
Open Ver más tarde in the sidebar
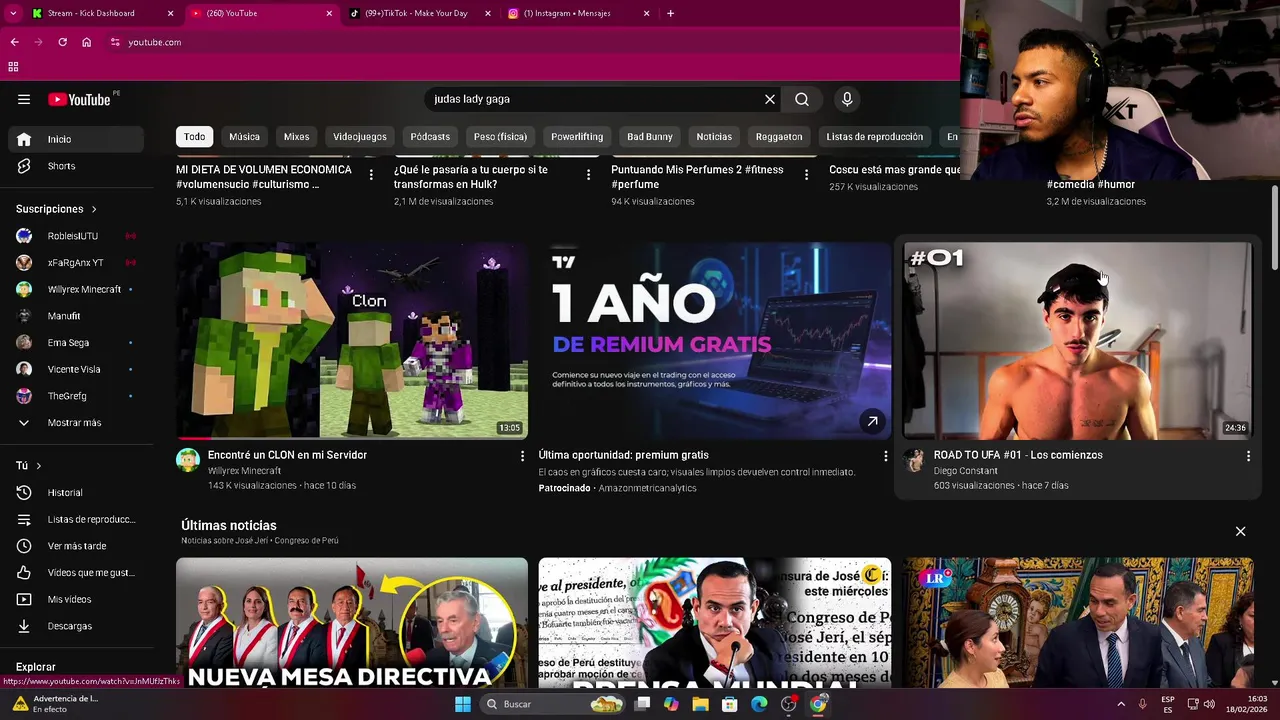[x=78, y=546]
